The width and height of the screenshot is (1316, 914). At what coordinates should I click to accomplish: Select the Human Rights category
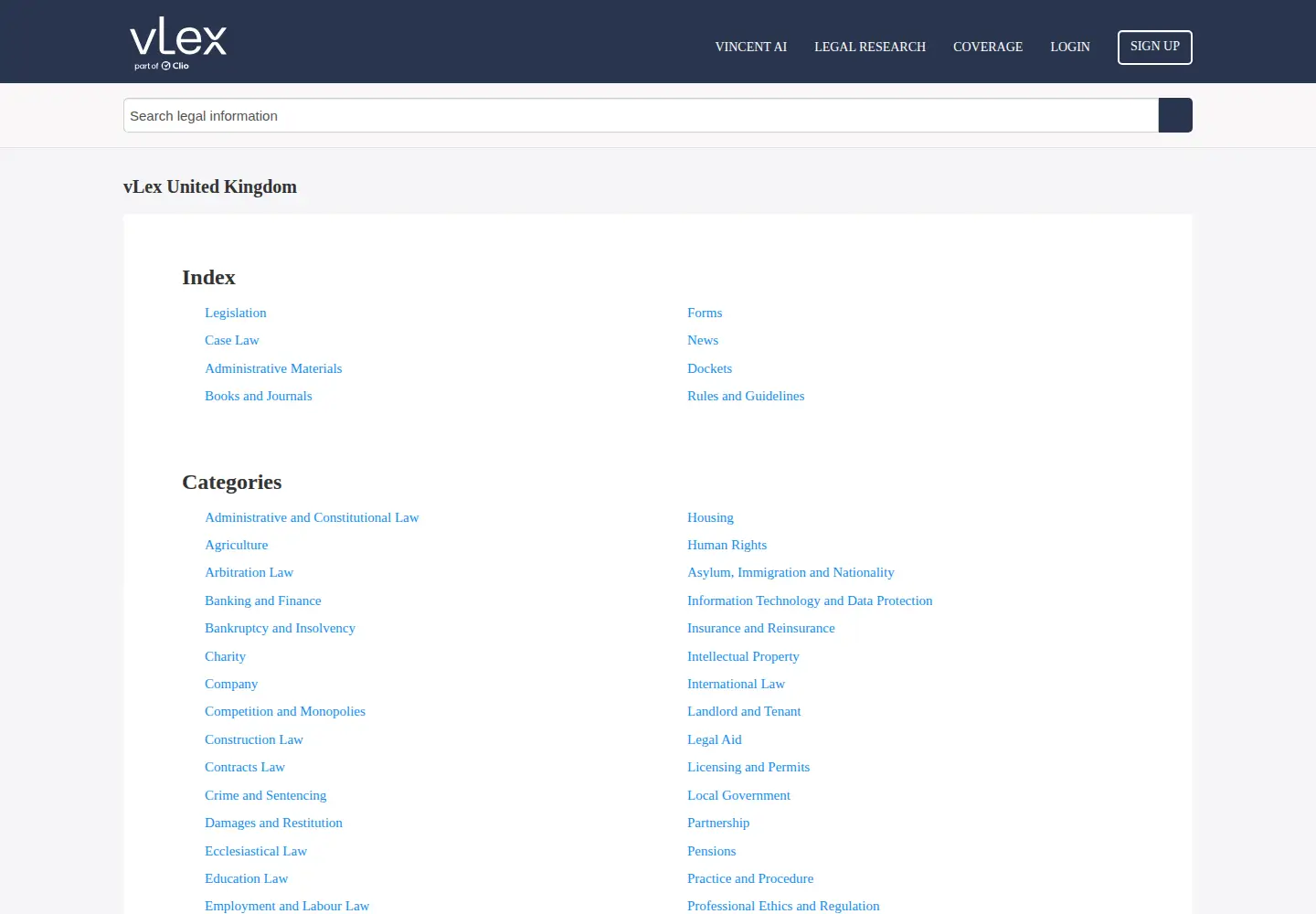(x=727, y=545)
